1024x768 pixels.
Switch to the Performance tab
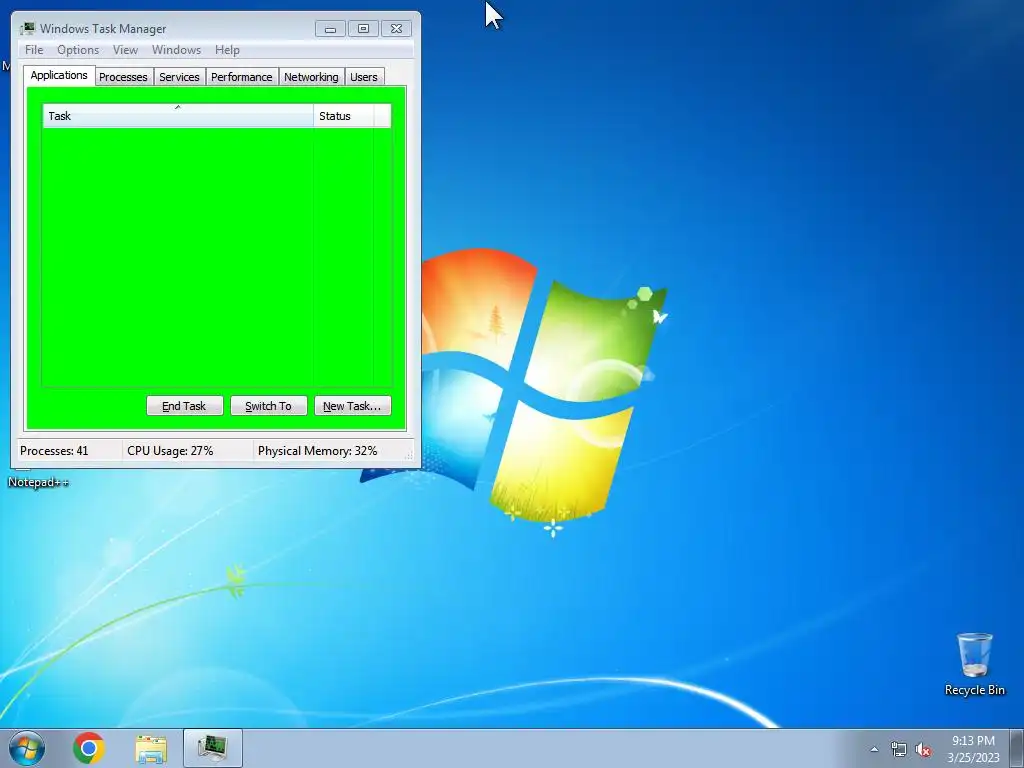(241, 77)
